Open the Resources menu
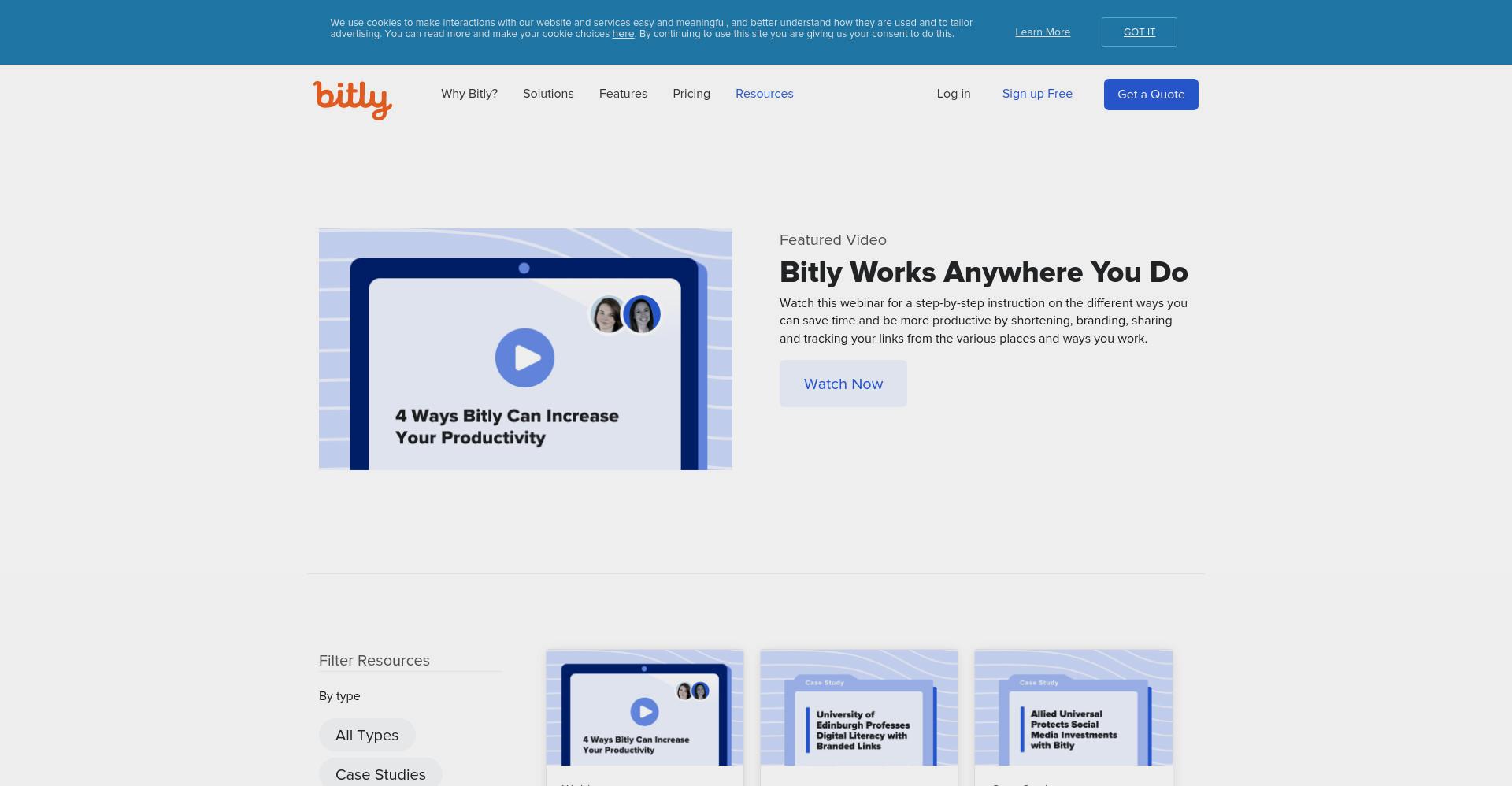The width and height of the screenshot is (1512, 786). (x=765, y=94)
